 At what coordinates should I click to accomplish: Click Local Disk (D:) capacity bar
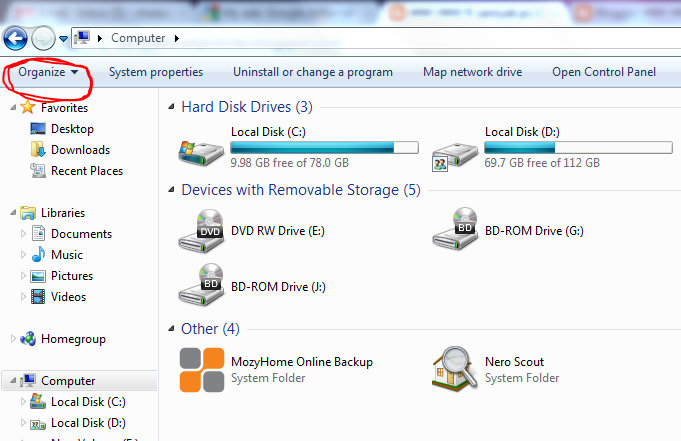[578, 148]
